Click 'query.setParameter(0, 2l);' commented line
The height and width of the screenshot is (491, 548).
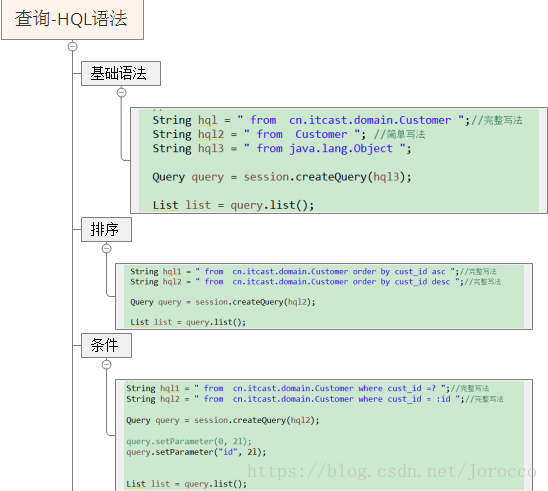pyautogui.click(x=189, y=441)
